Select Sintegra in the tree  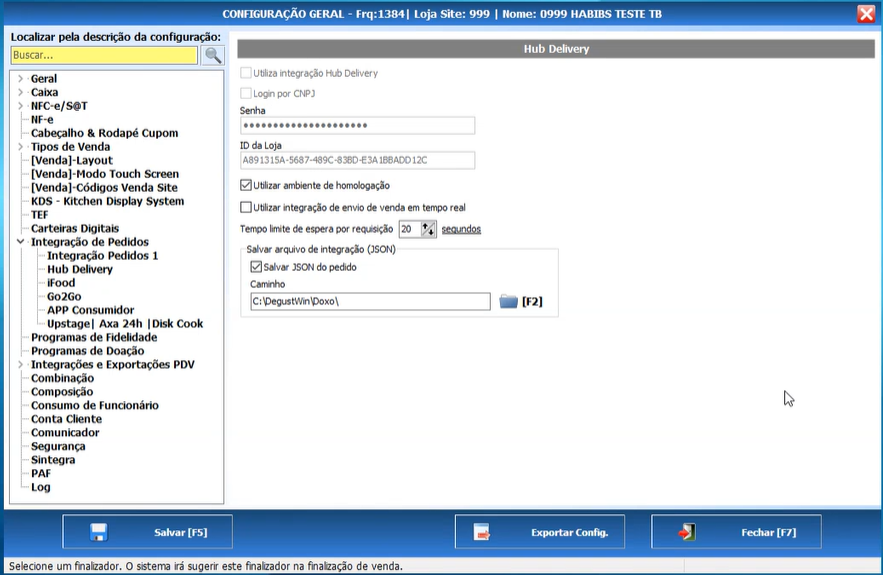point(53,460)
